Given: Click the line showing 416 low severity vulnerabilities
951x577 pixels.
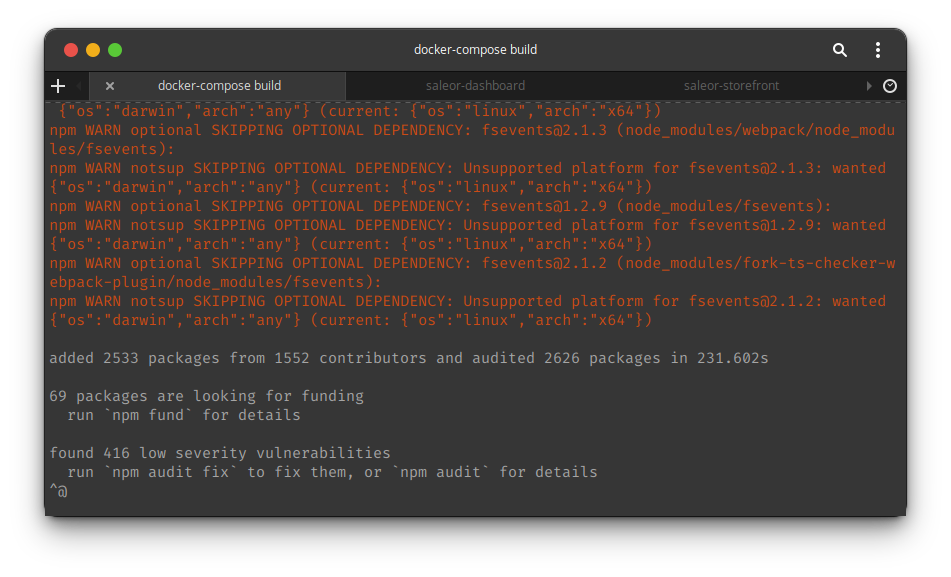Looking at the screenshot, I should pyautogui.click(x=220, y=452).
